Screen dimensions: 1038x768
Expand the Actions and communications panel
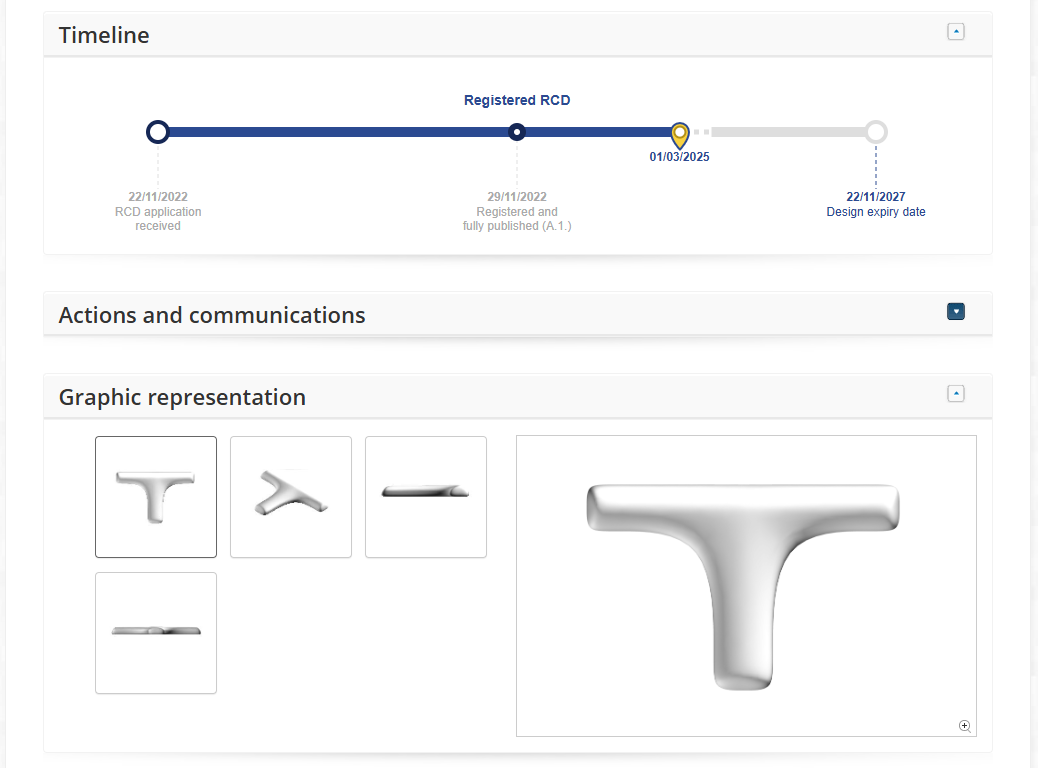(956, 312)
